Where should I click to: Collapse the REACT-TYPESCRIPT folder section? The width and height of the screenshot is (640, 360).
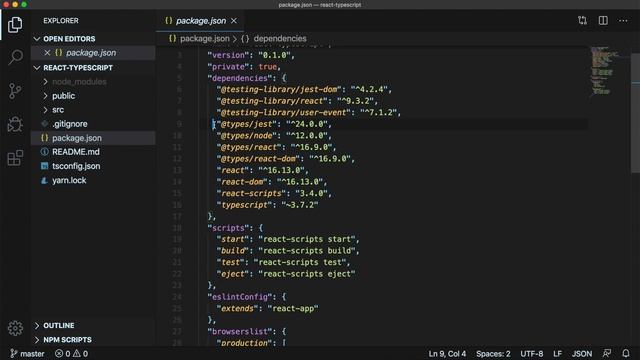(x=37, y=68)
